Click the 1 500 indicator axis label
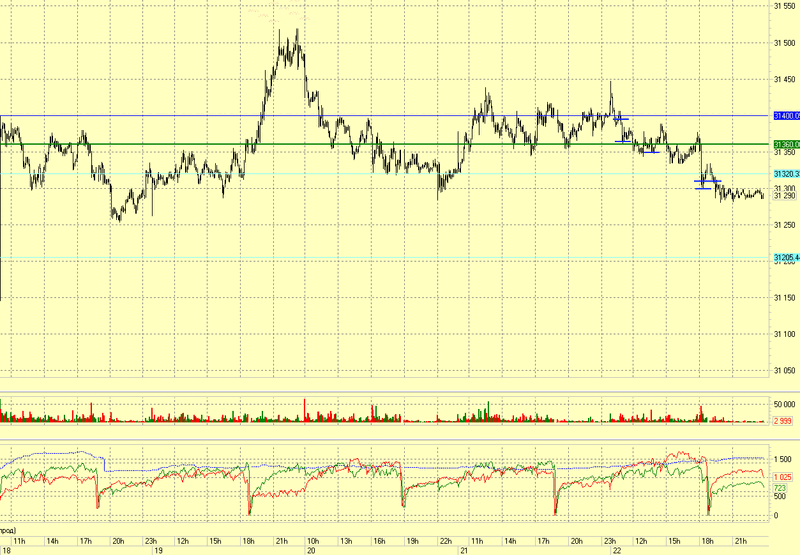The image size is (800, 555). point(783,460)
